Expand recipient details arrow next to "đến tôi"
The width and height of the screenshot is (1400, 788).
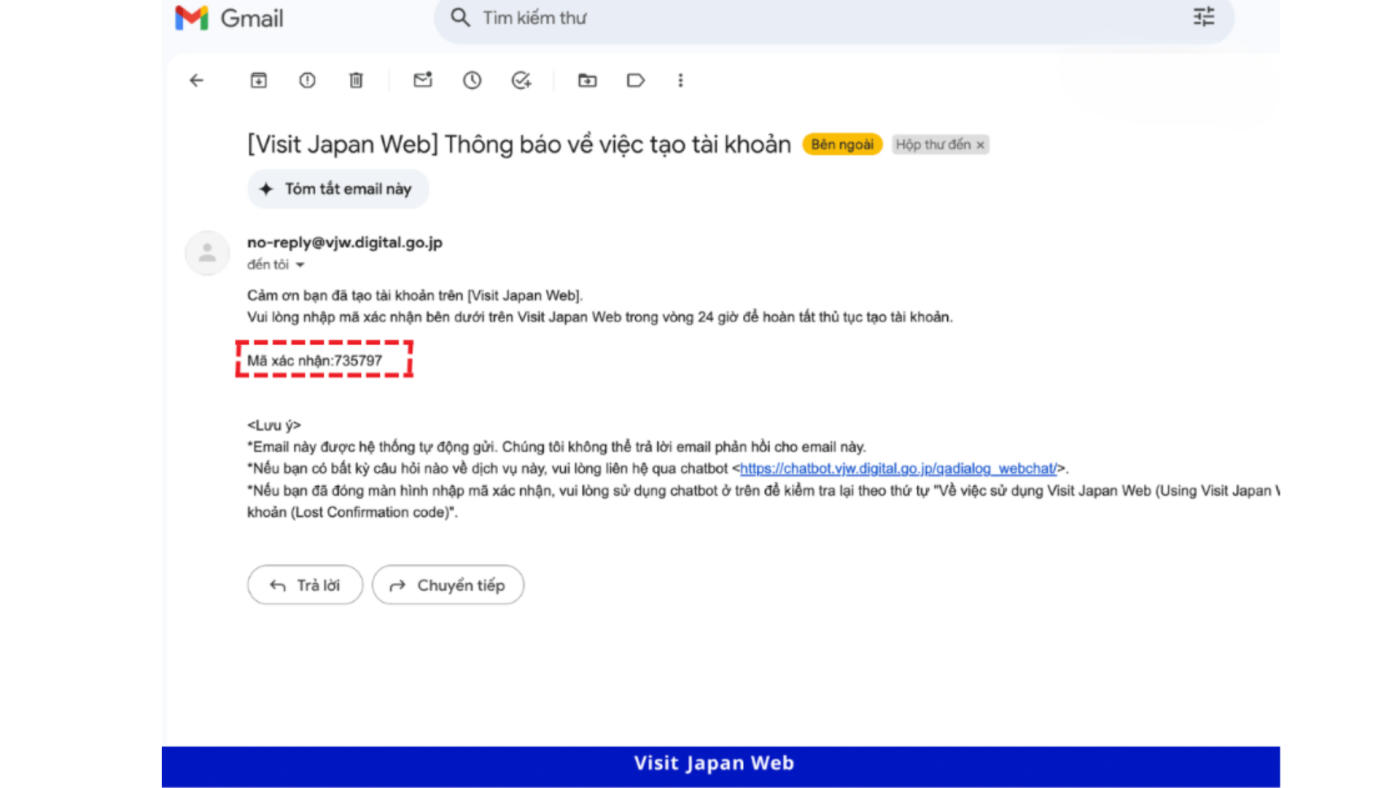pos(300,266)
